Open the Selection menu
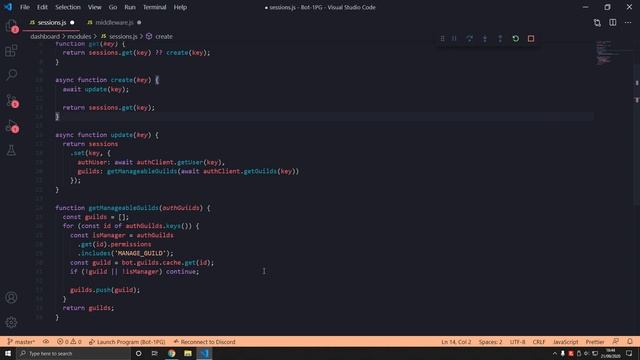This screenshot has height=360, width=640. point(68,7)
